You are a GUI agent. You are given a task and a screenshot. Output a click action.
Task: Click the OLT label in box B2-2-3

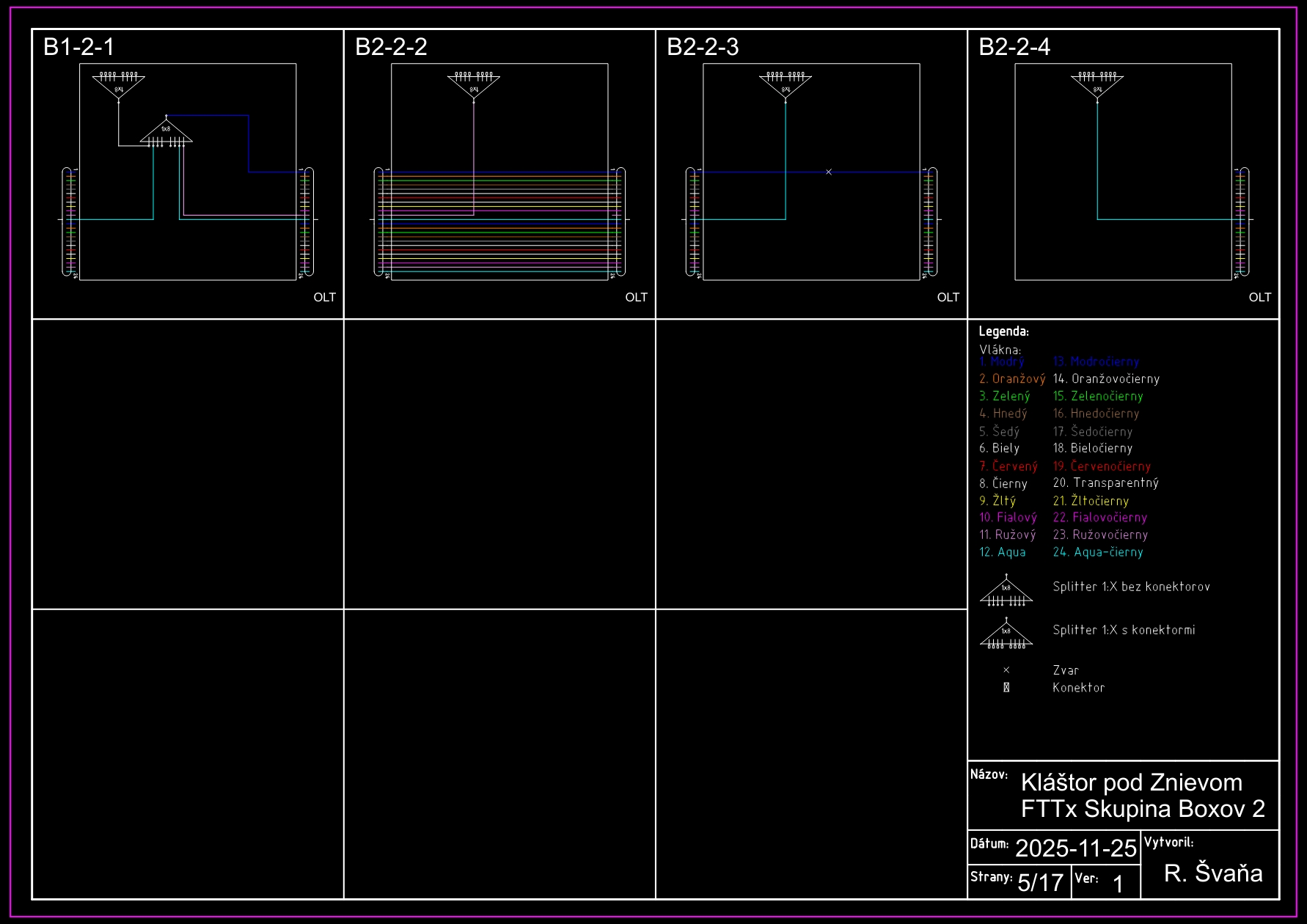coord(948,297)
